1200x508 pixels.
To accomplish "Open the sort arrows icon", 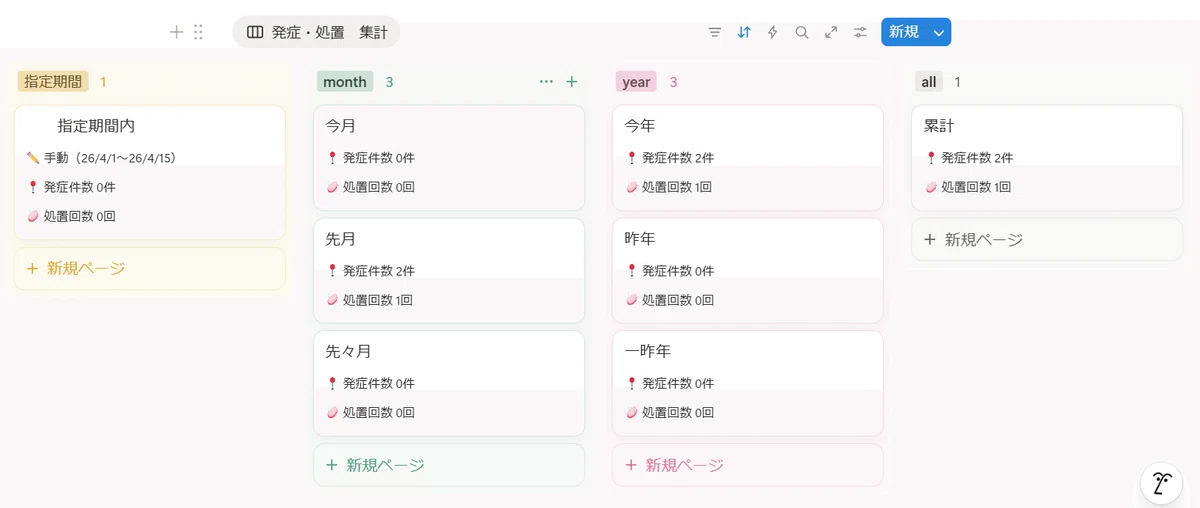I will (x=743, y=32).
